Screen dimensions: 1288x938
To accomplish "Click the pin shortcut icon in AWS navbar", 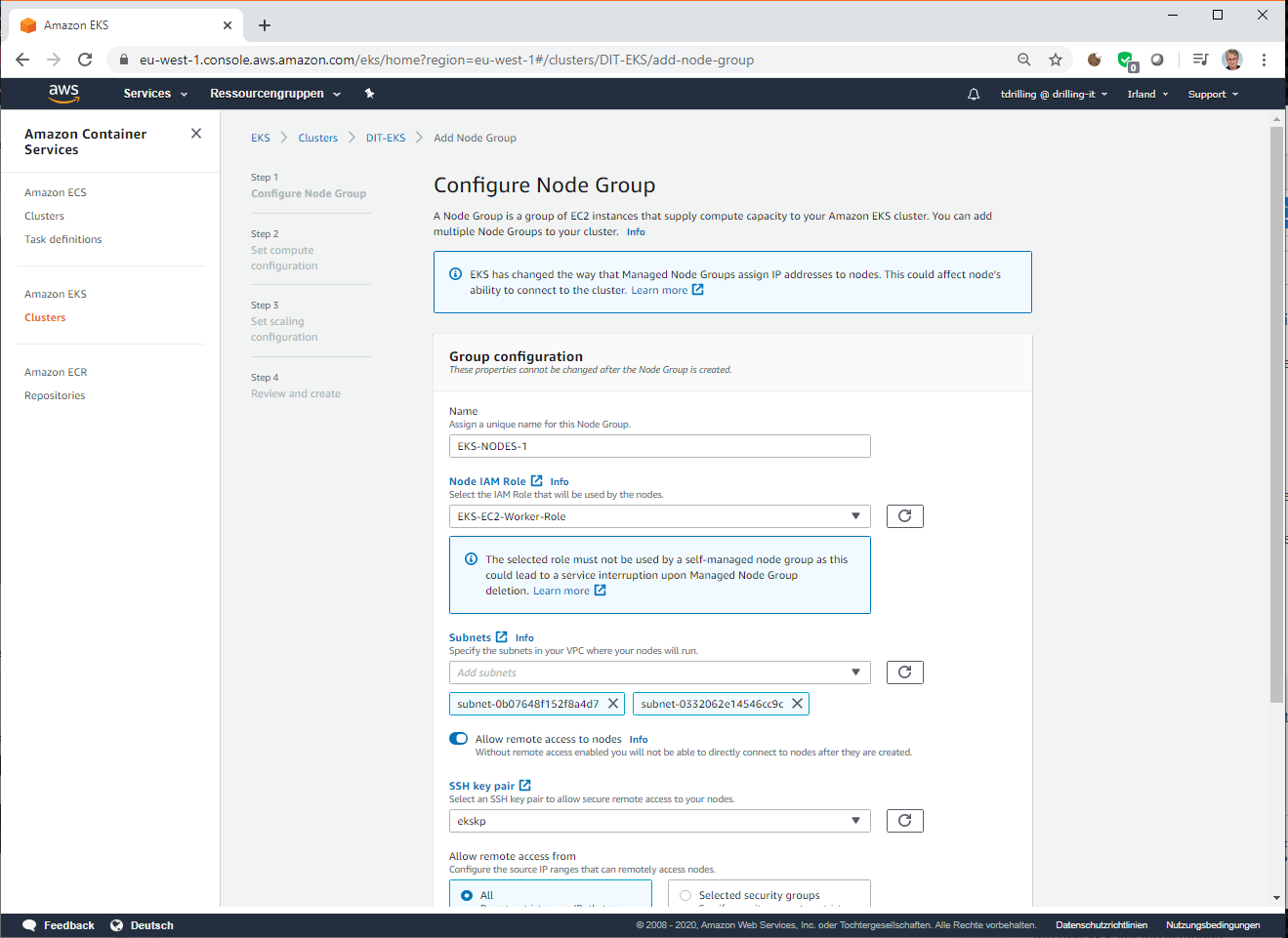I will pos(369,94).
